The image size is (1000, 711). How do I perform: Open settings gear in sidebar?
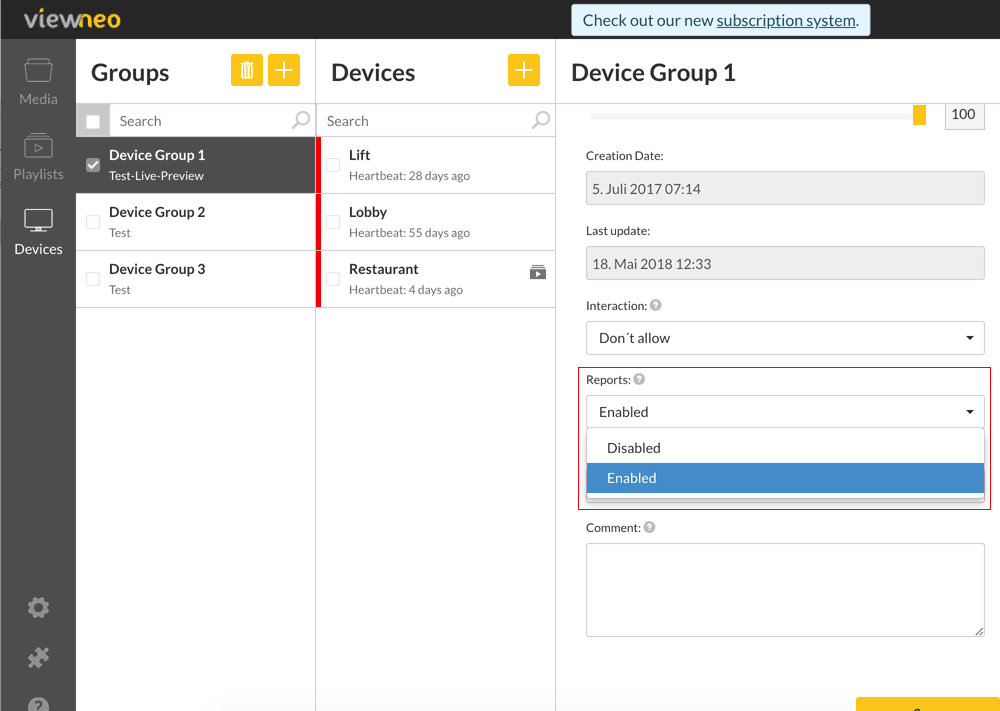click(38, 607)
